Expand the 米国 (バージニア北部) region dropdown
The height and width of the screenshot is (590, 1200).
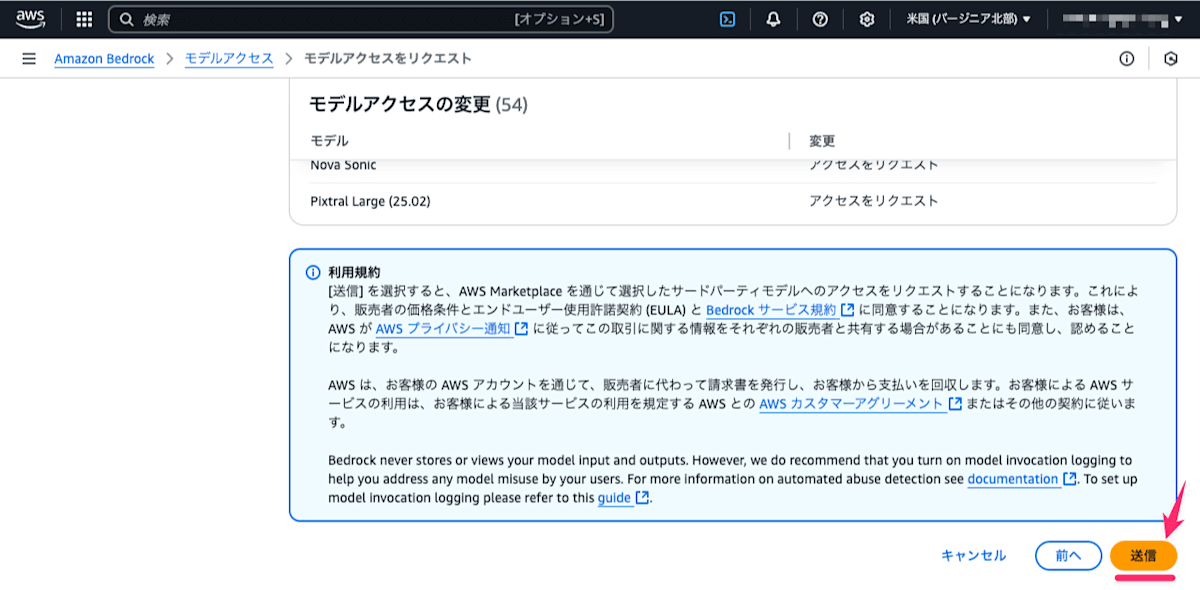click(968, 19)
